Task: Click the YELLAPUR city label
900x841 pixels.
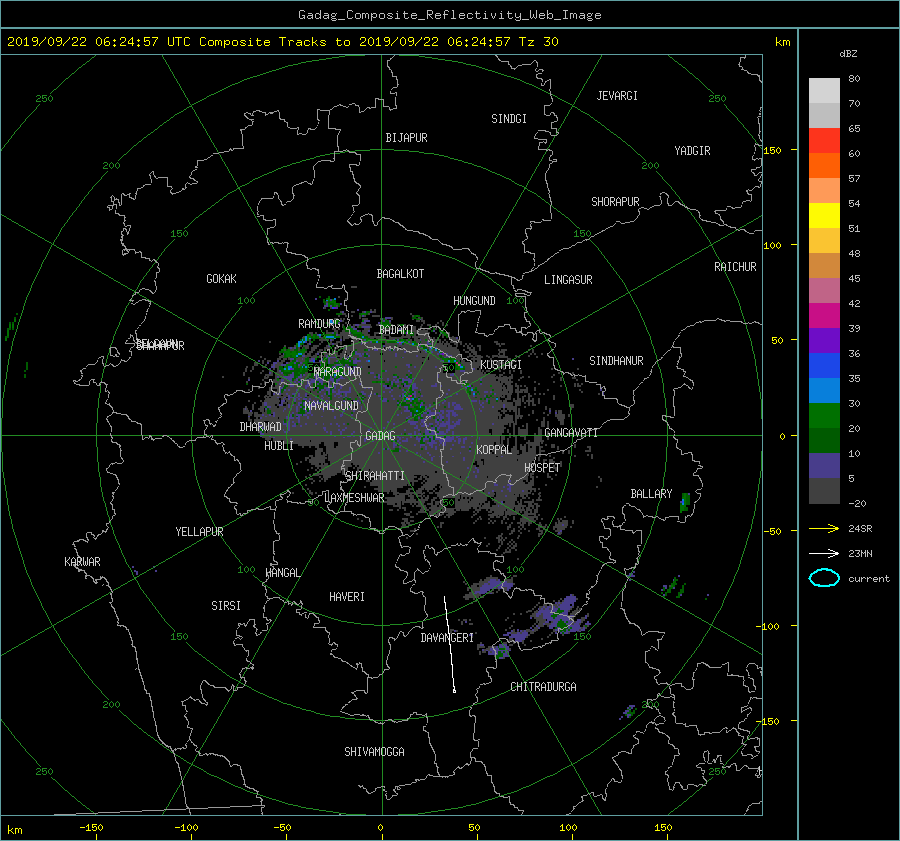Action: [199, 532]
